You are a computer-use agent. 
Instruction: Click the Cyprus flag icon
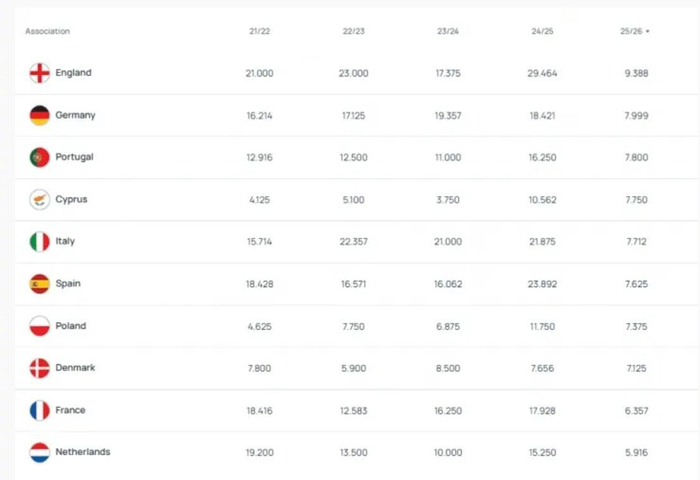[x=40, y=200]
